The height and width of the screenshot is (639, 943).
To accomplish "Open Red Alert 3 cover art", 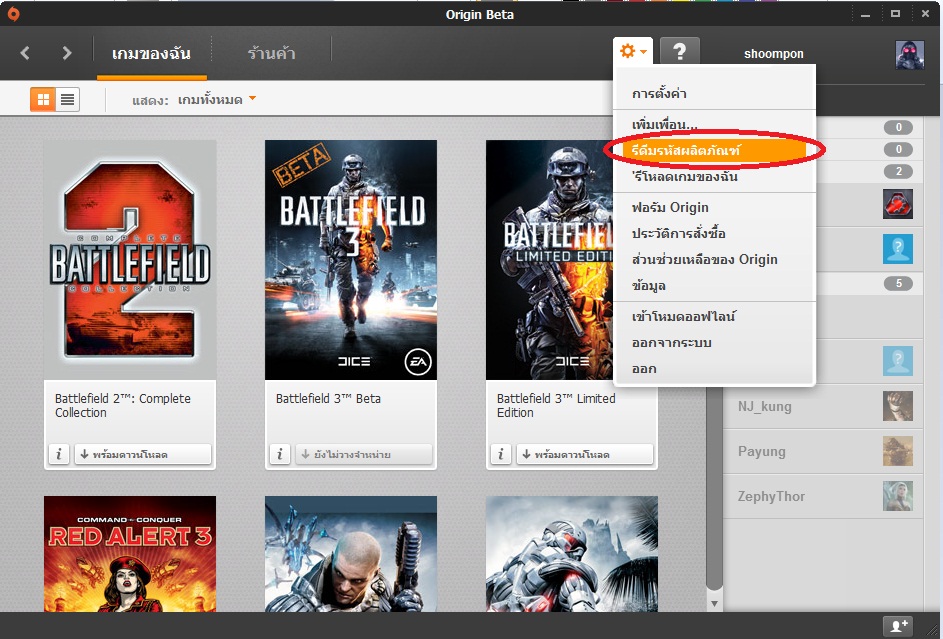I will [x=130, y=554].
